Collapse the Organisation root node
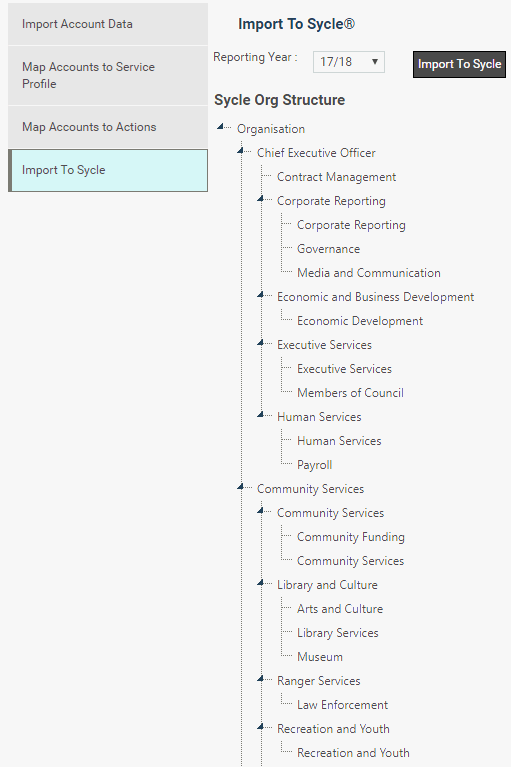This screenshot has width=511, height=767. [221, 127]
